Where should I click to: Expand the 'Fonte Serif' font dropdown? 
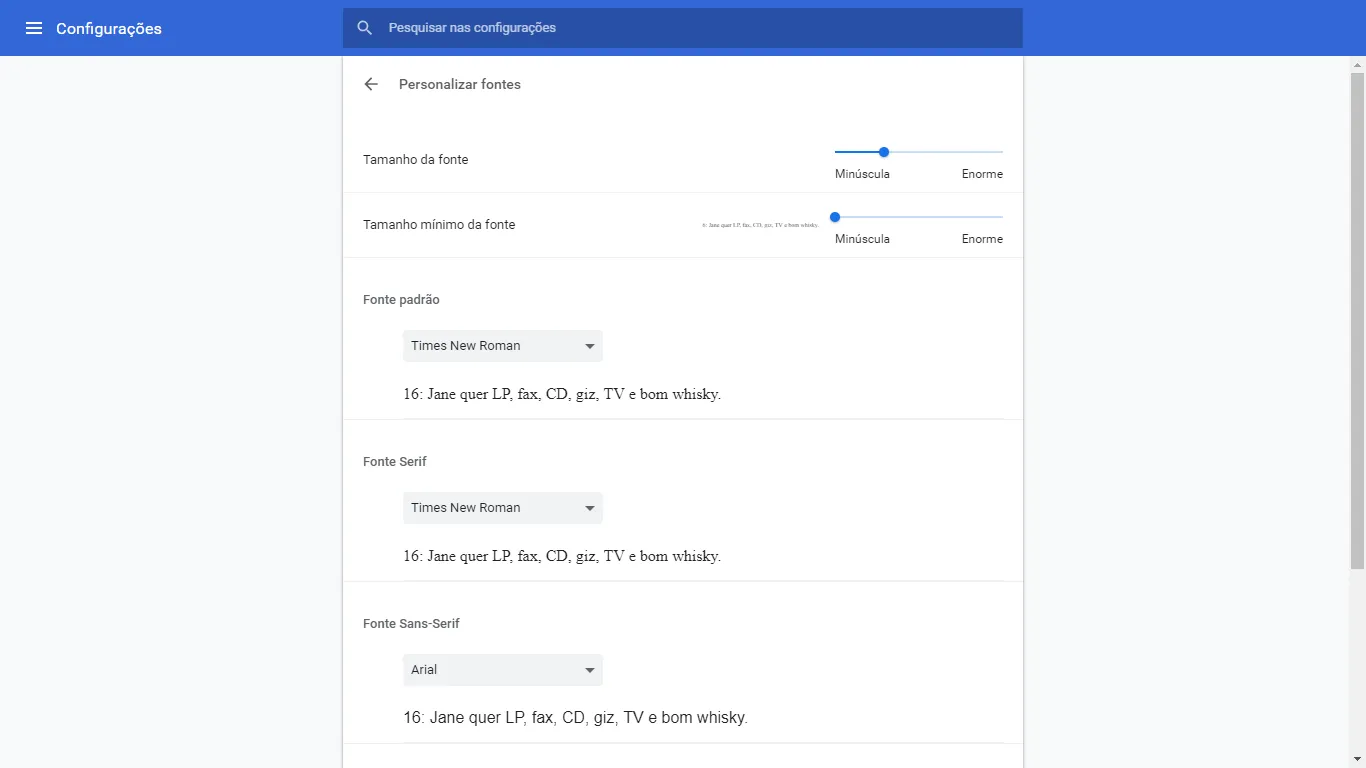[502, 508]
